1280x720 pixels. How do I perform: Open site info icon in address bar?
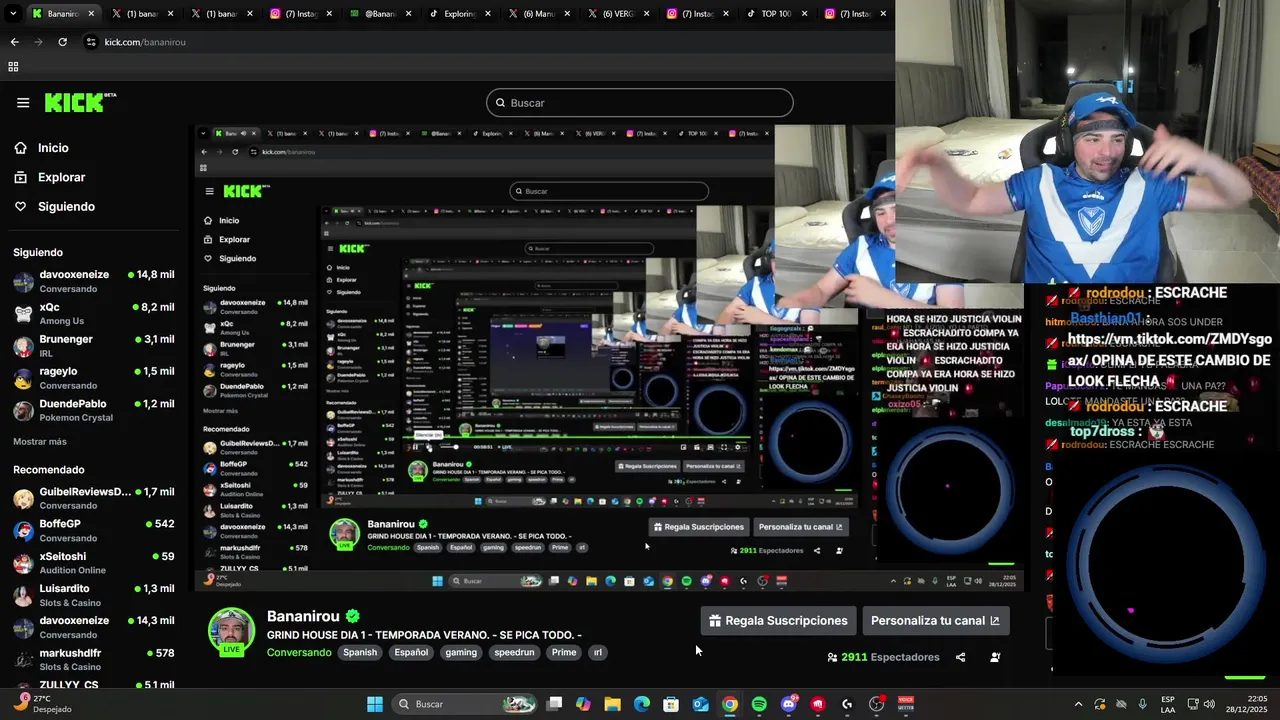point(91,42)
